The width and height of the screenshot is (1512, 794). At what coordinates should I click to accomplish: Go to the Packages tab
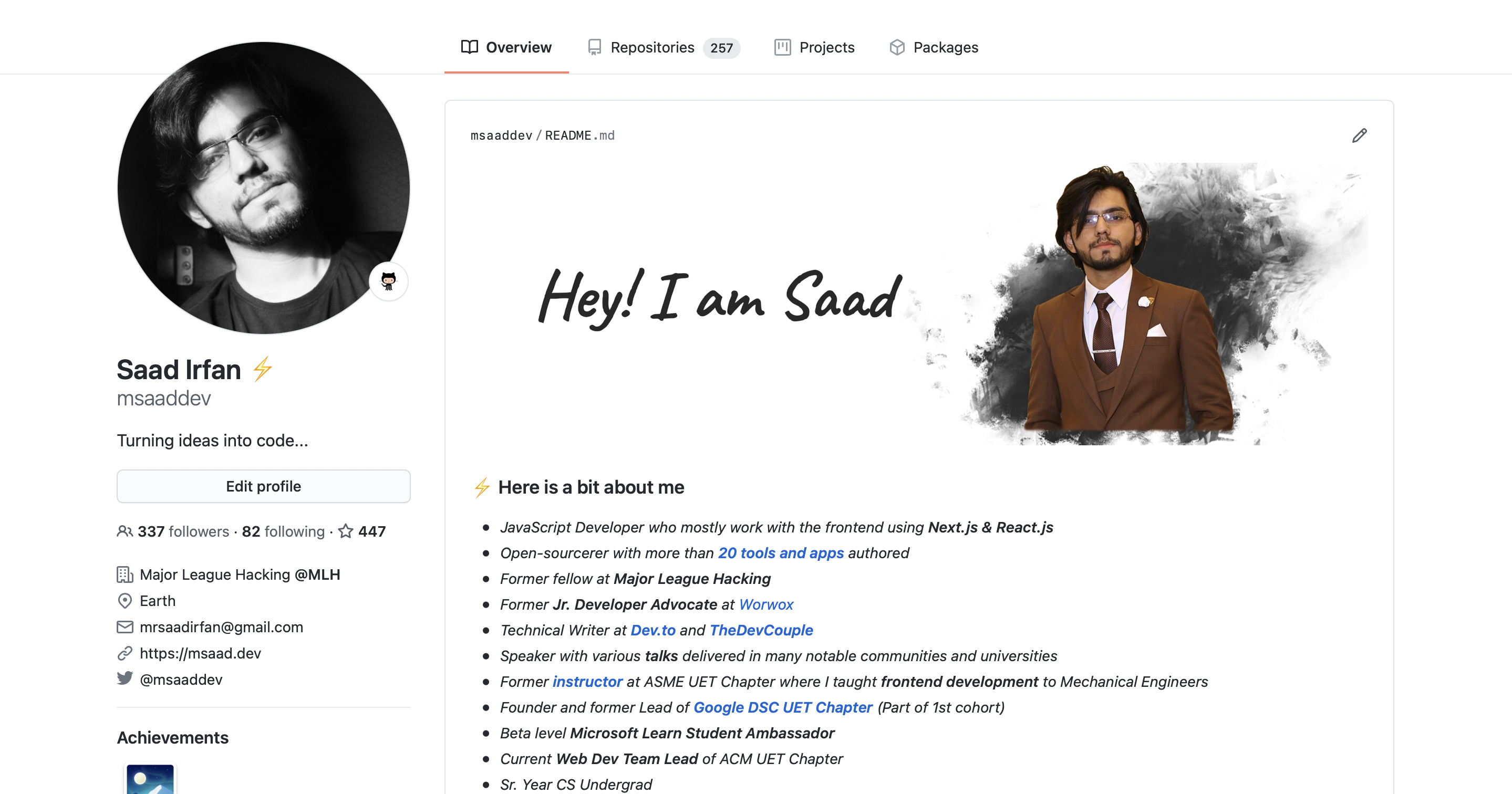click(934, 48)
